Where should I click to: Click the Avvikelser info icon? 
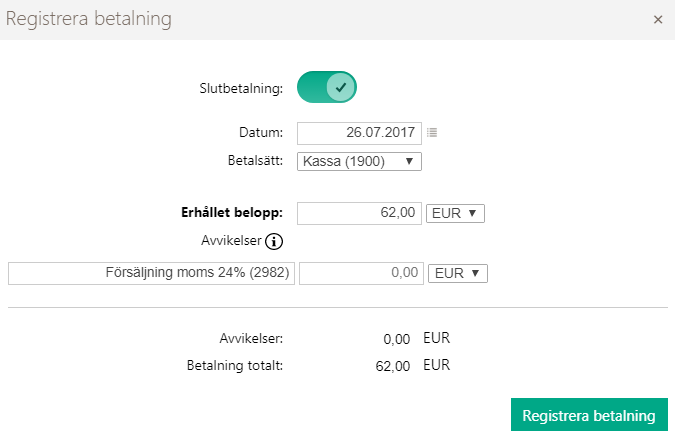pos(274,241)
